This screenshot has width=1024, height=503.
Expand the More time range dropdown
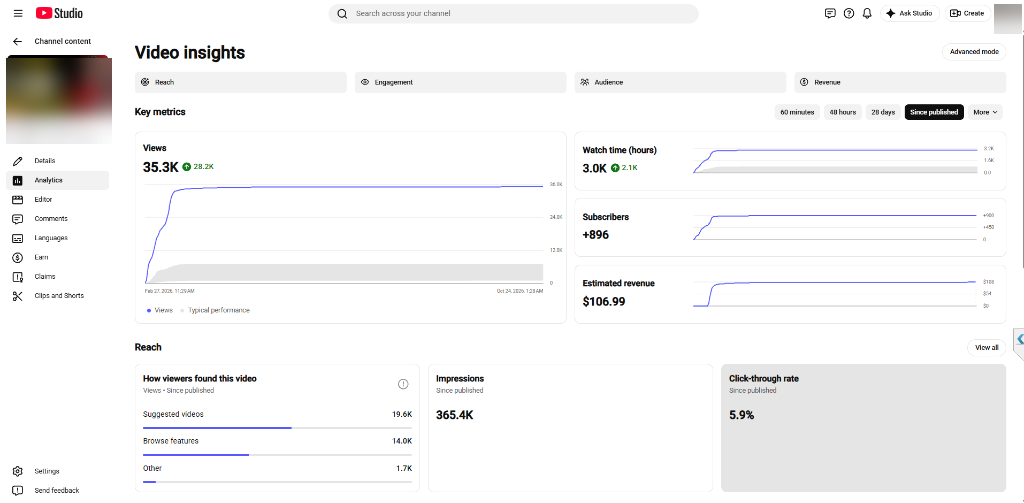[x=985, y=112]
